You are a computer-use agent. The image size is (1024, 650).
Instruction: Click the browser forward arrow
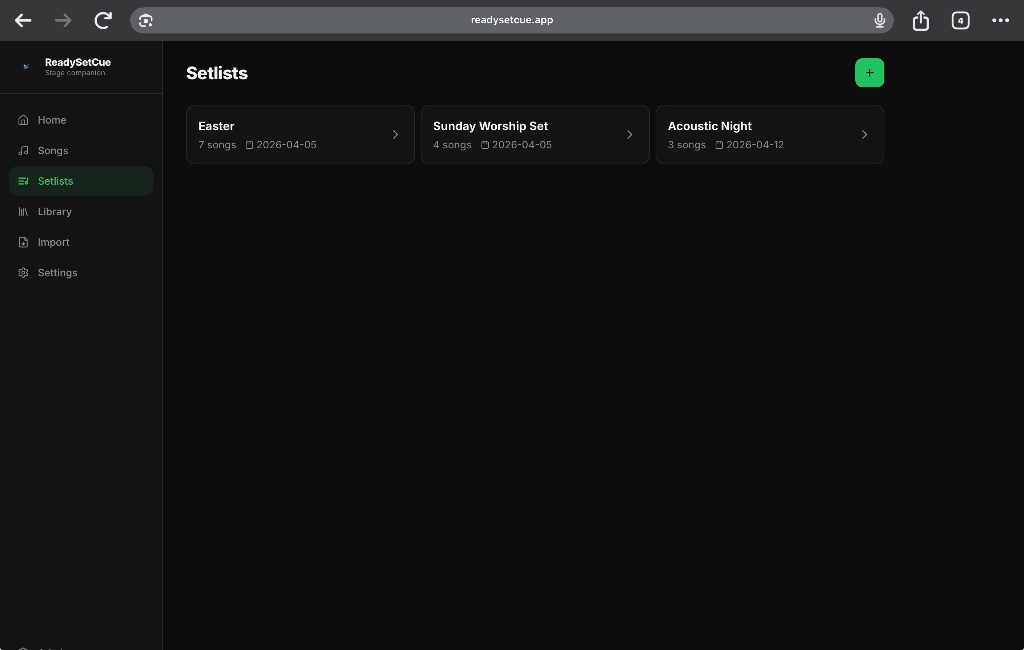[63, 20]
